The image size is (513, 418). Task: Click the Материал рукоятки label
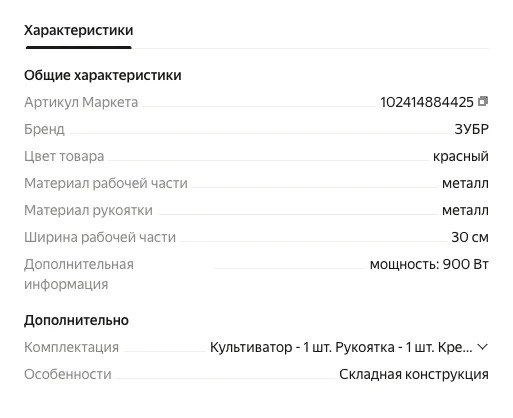point(88,210)
